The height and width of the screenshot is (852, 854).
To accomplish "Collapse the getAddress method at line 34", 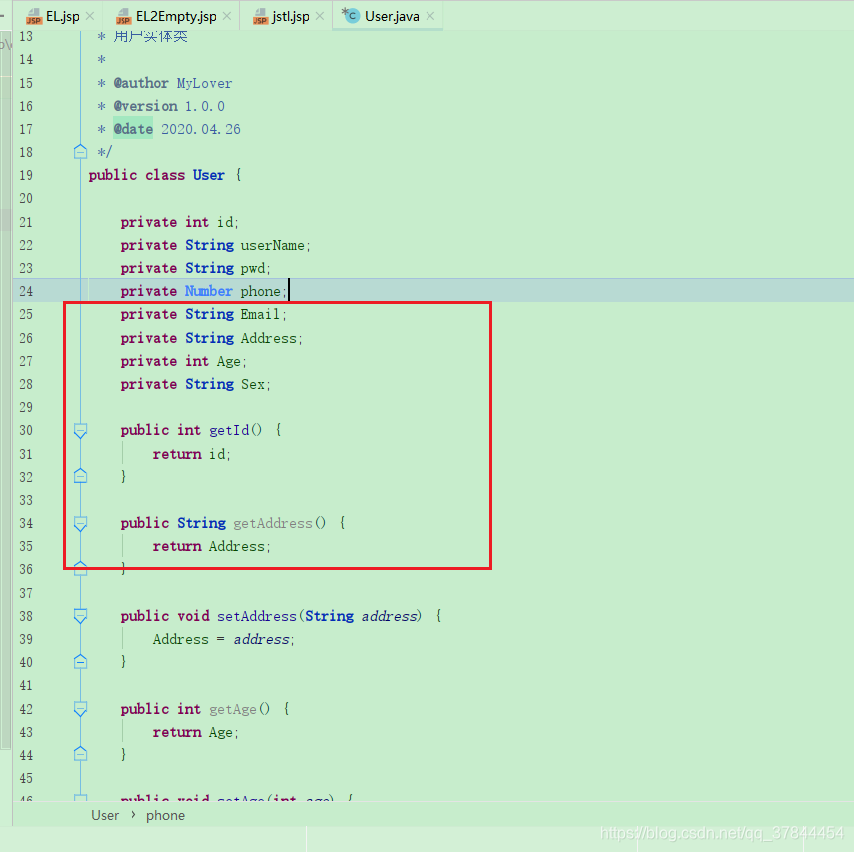I will (80, 523).
